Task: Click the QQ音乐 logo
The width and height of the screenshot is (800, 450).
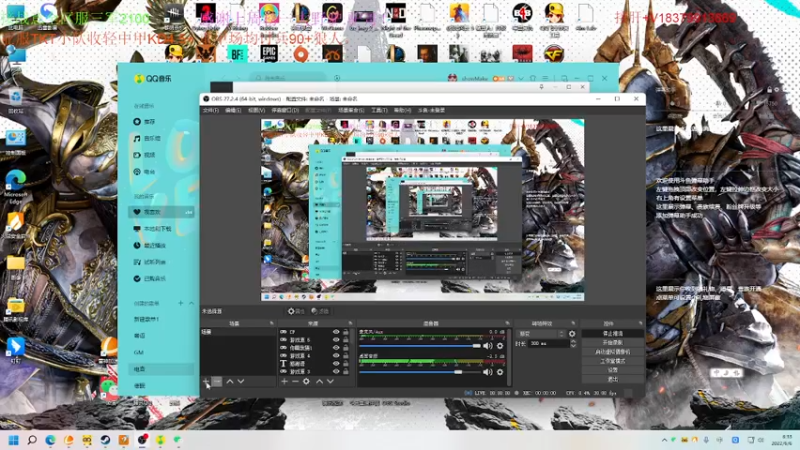Action: (153, 79)
